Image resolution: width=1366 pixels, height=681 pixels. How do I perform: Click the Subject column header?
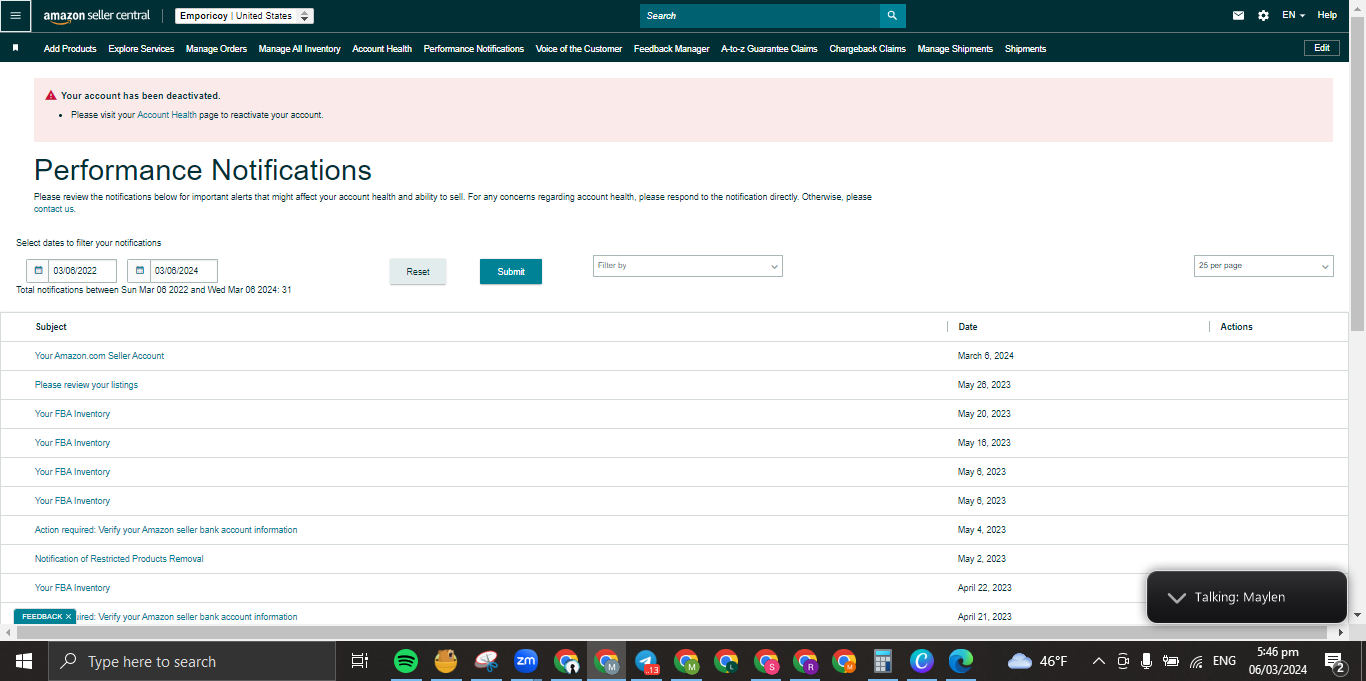pyautogui.click(x=51, y=327)
